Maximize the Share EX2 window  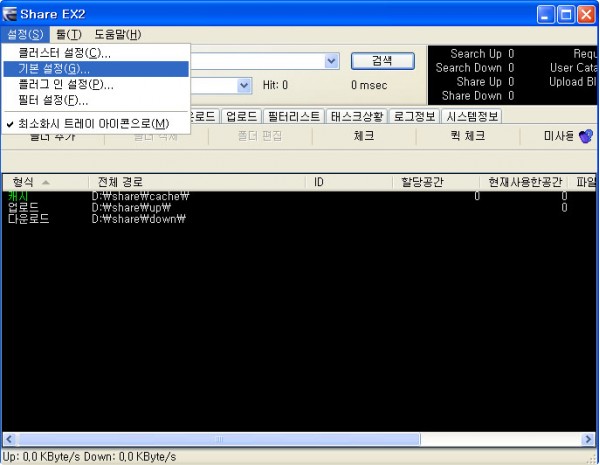point(566,15)
